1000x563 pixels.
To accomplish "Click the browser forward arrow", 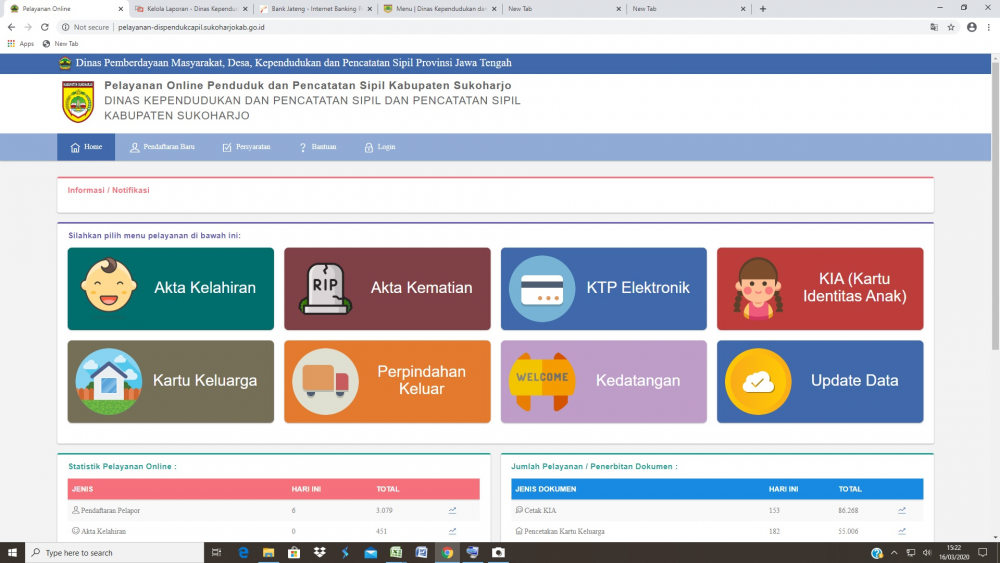I will pos(27,27).
